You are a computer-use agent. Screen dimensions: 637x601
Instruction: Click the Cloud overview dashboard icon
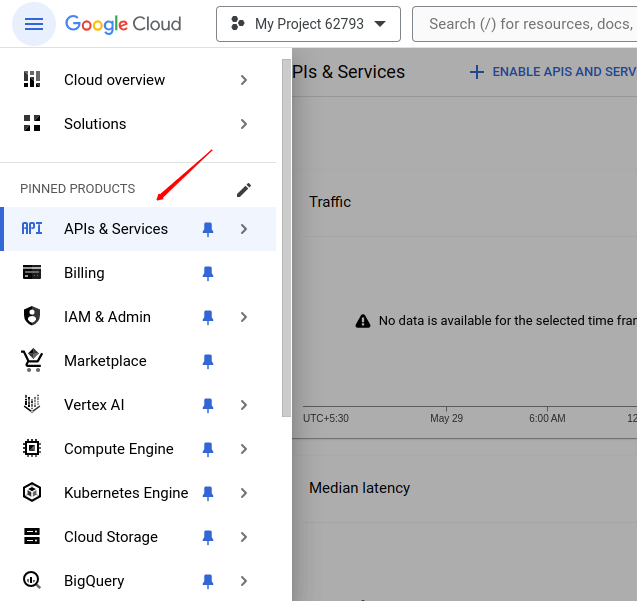[x=32, y=80]
